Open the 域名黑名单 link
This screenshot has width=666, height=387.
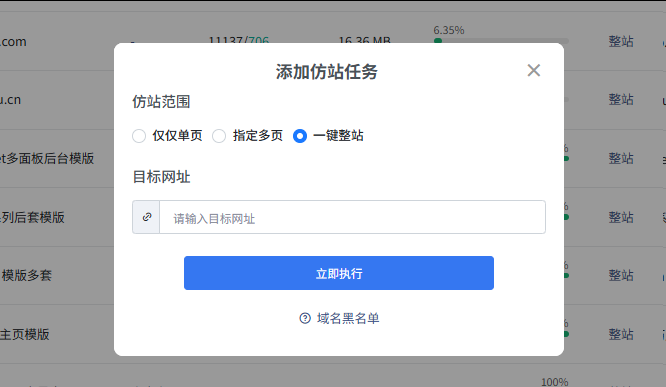tap(348, 318)
